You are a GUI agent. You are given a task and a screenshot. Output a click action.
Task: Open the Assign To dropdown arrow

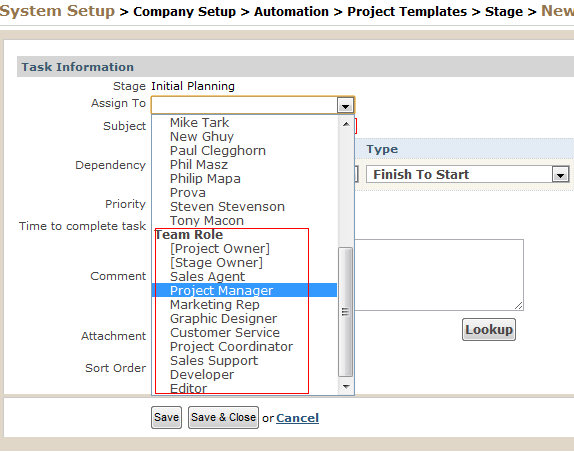pos(345,106)
